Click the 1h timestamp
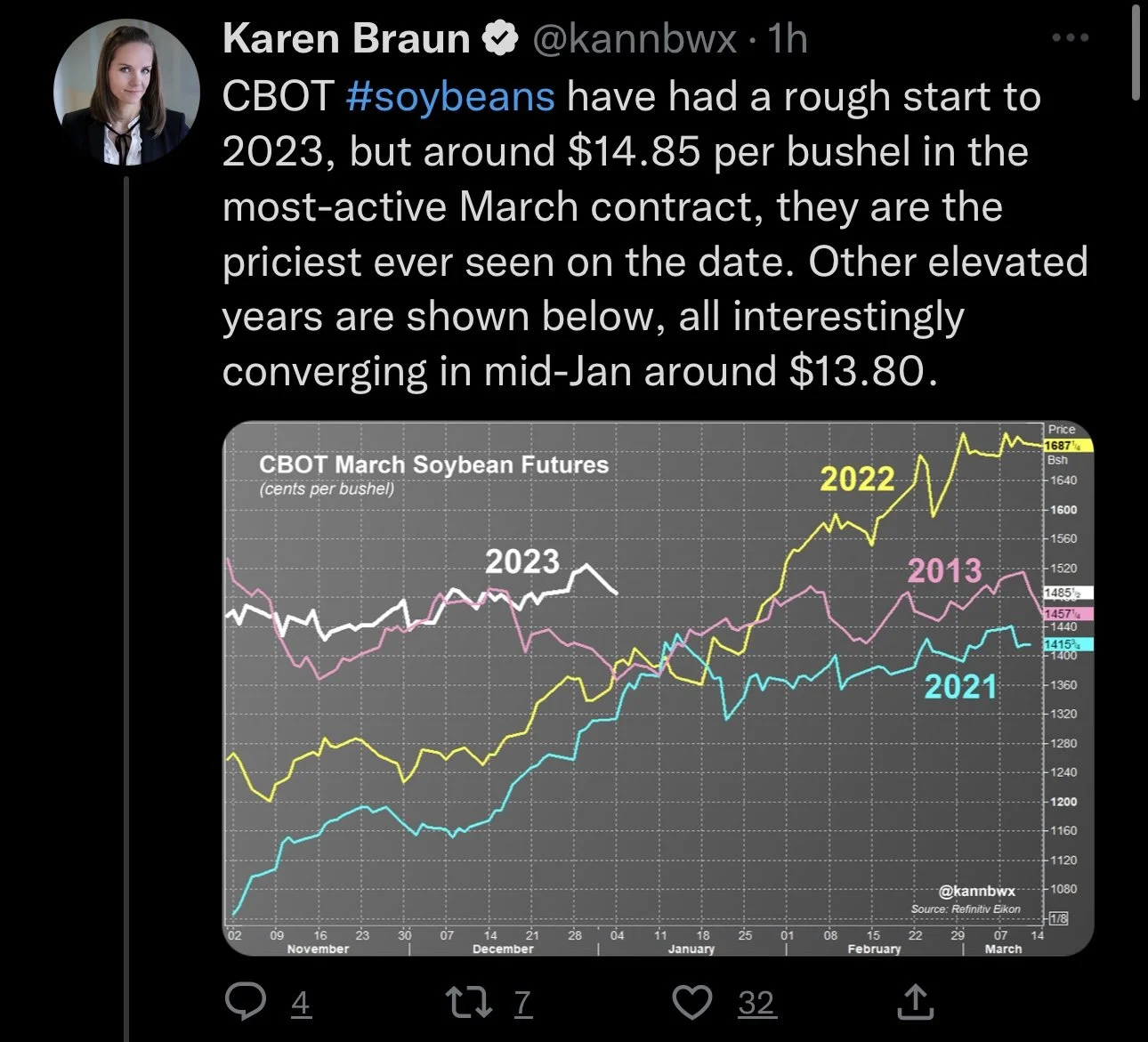The width and height of the screenshot is (1148, 1042). pos(787,39)
